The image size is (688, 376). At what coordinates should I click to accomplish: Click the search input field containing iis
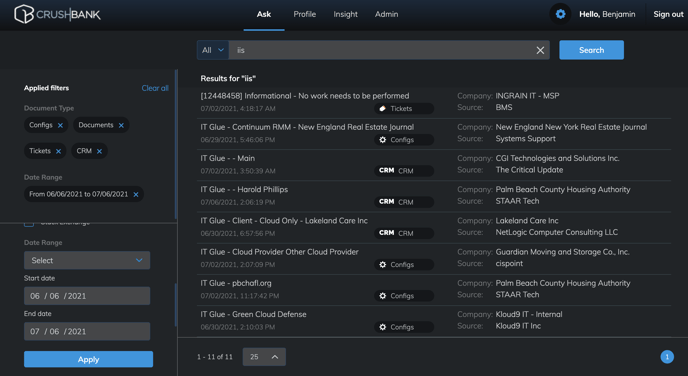(382, 50)
